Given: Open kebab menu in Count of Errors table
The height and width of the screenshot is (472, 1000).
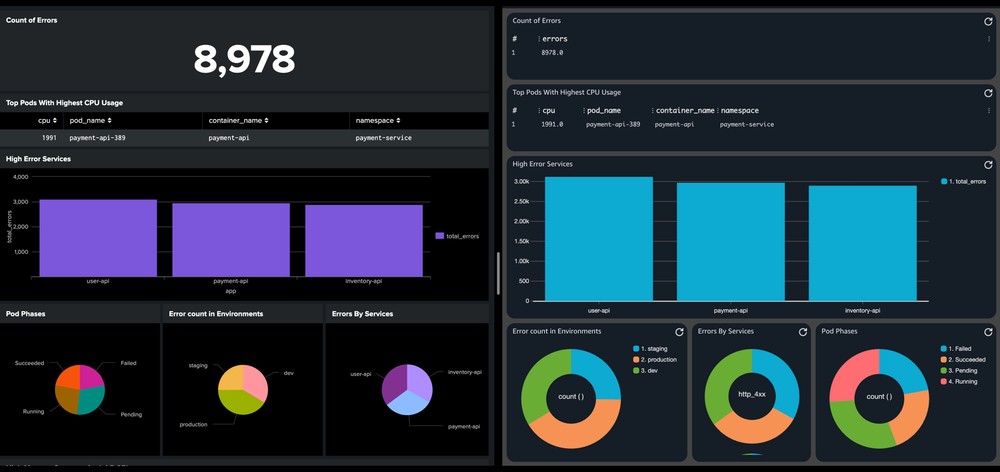Looking at the screenshot, I should pyautogui.click(x=988, y=40).
